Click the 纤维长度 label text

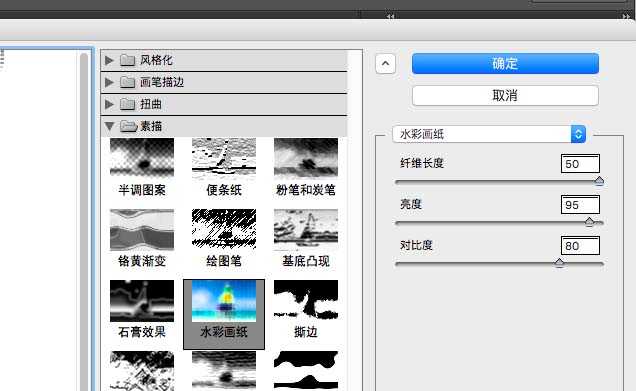coord(422,163)
